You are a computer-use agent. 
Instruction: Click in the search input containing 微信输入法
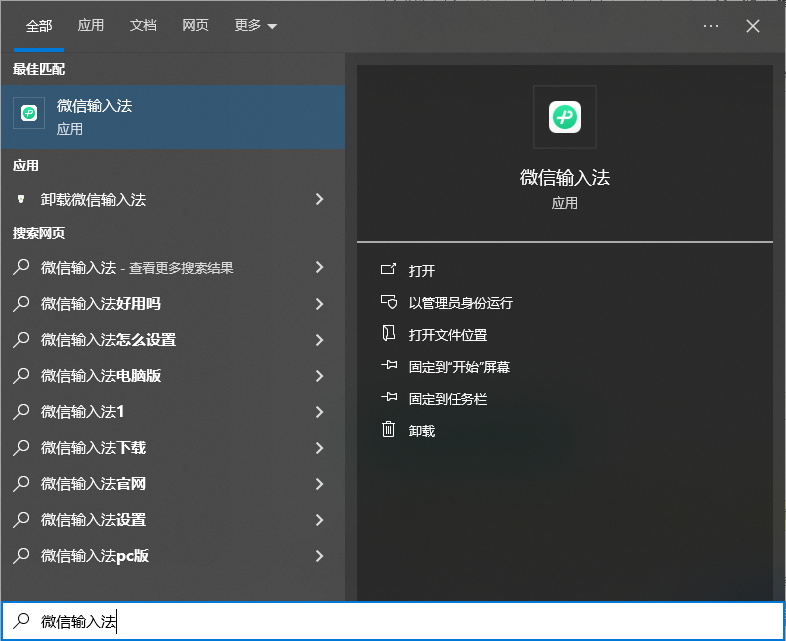tap(392, 621)
